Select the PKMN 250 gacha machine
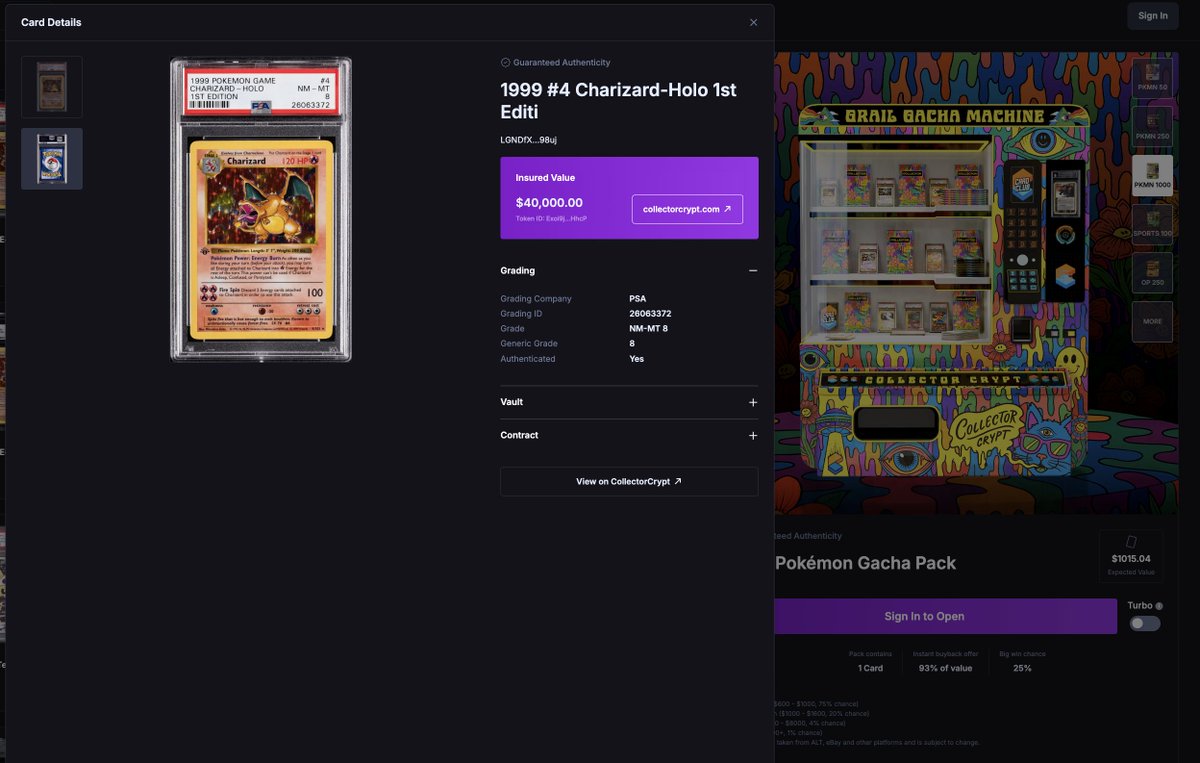This screenshot has width=1200, height=763. click(x=1152, y=127)
